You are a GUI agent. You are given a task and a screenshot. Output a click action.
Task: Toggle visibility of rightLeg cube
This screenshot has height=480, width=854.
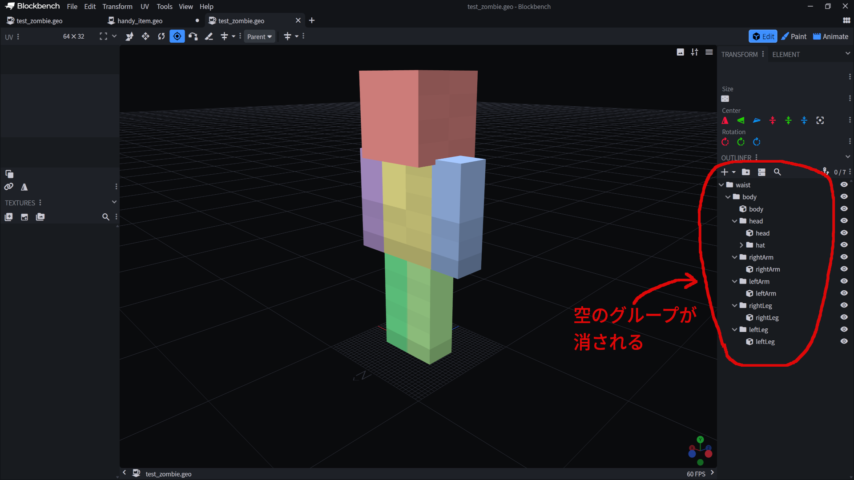844,317
